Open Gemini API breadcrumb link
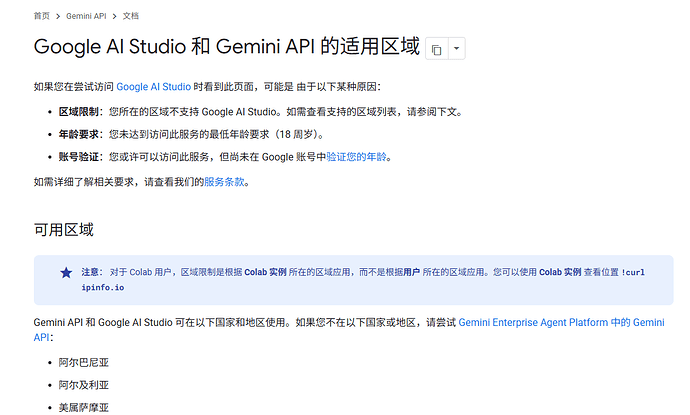Viewport: 690px width, 415px height. 86,16
